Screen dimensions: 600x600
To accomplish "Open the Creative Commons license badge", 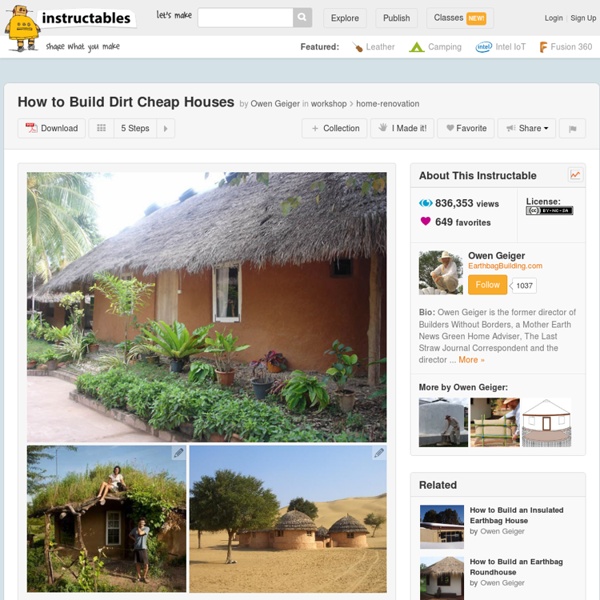I will click(549, 210).
